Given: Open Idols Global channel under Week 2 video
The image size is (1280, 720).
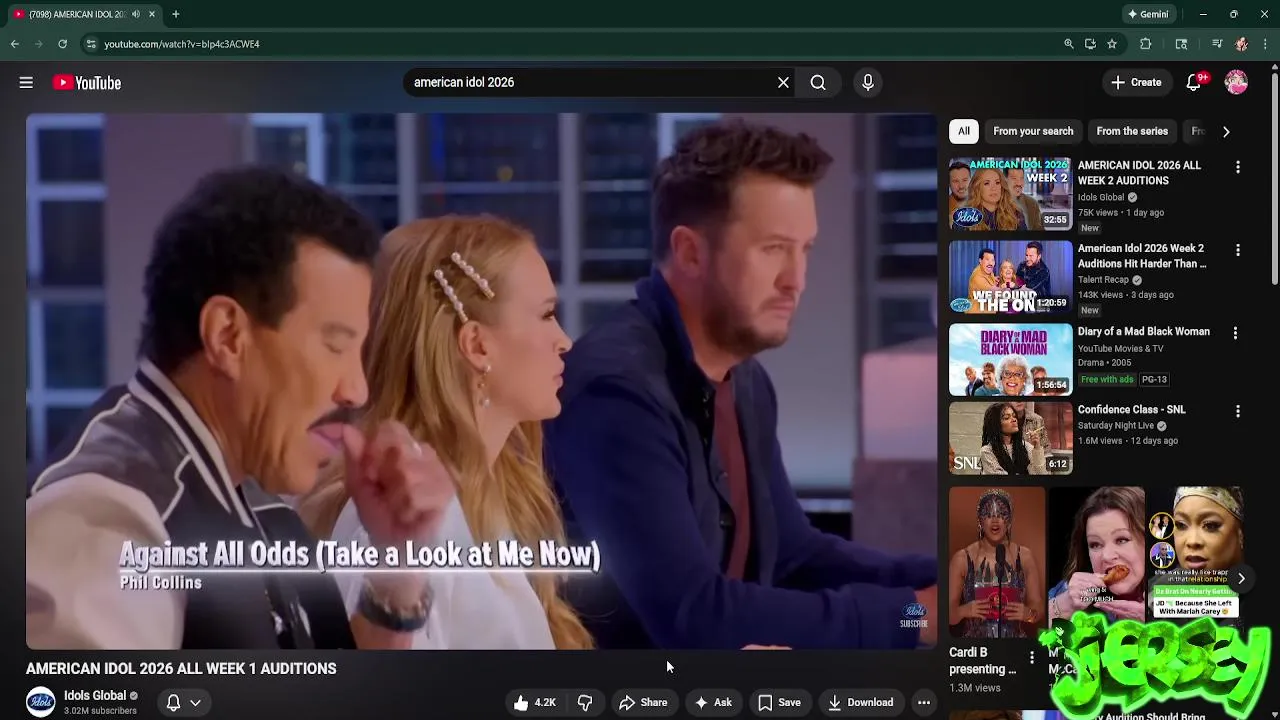Looking at the screenshot, I should 1101,198.
